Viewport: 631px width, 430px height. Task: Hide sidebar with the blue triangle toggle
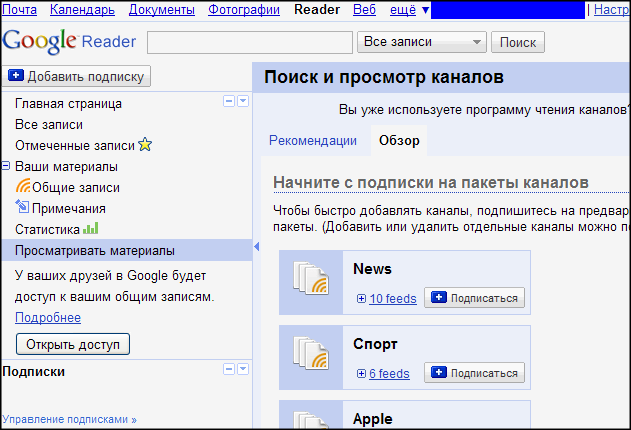click(256, 247)
